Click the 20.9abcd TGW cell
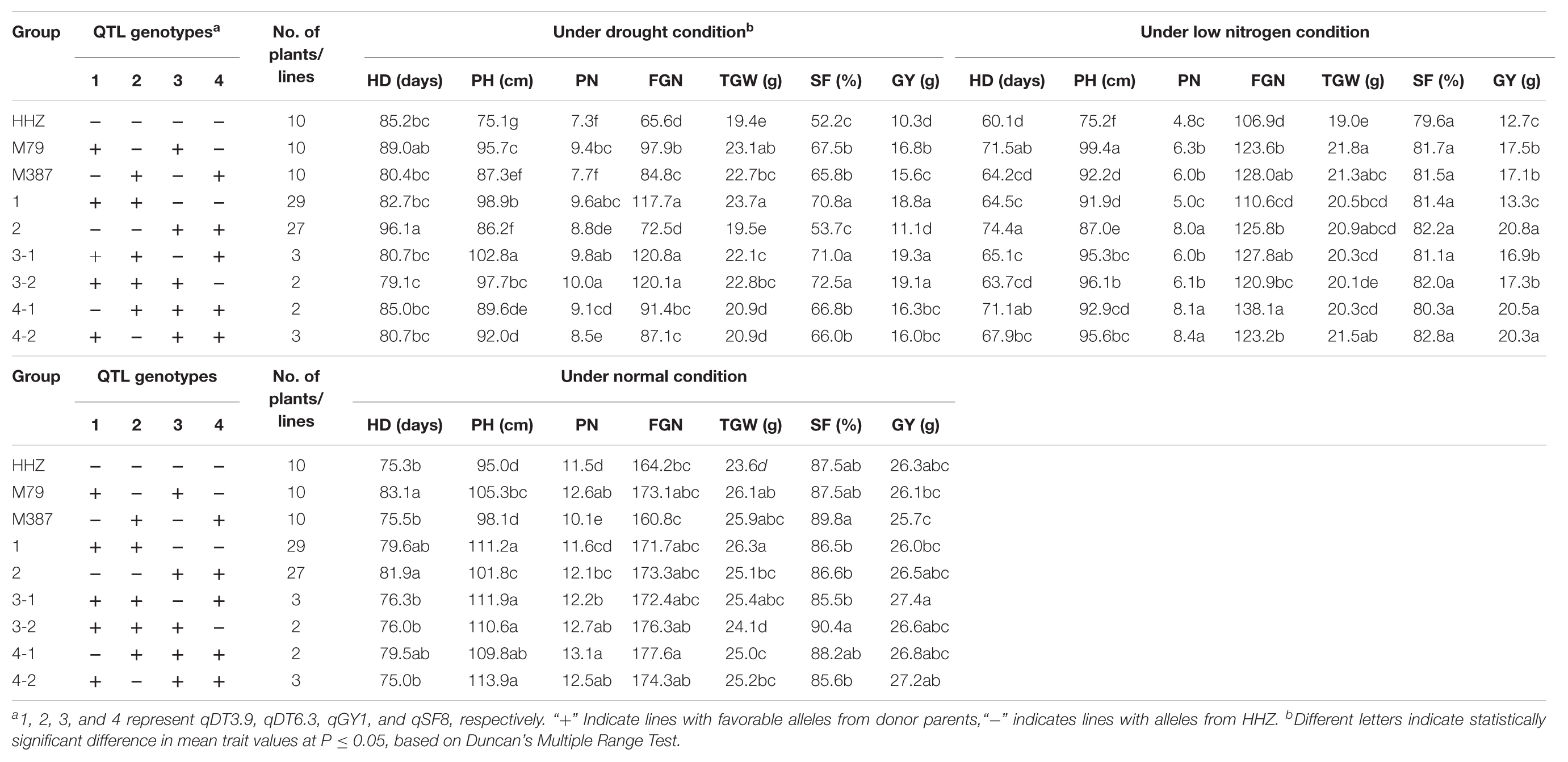Image resolution: width=1568 pixels, height=762 pixels. [1361, 229]
